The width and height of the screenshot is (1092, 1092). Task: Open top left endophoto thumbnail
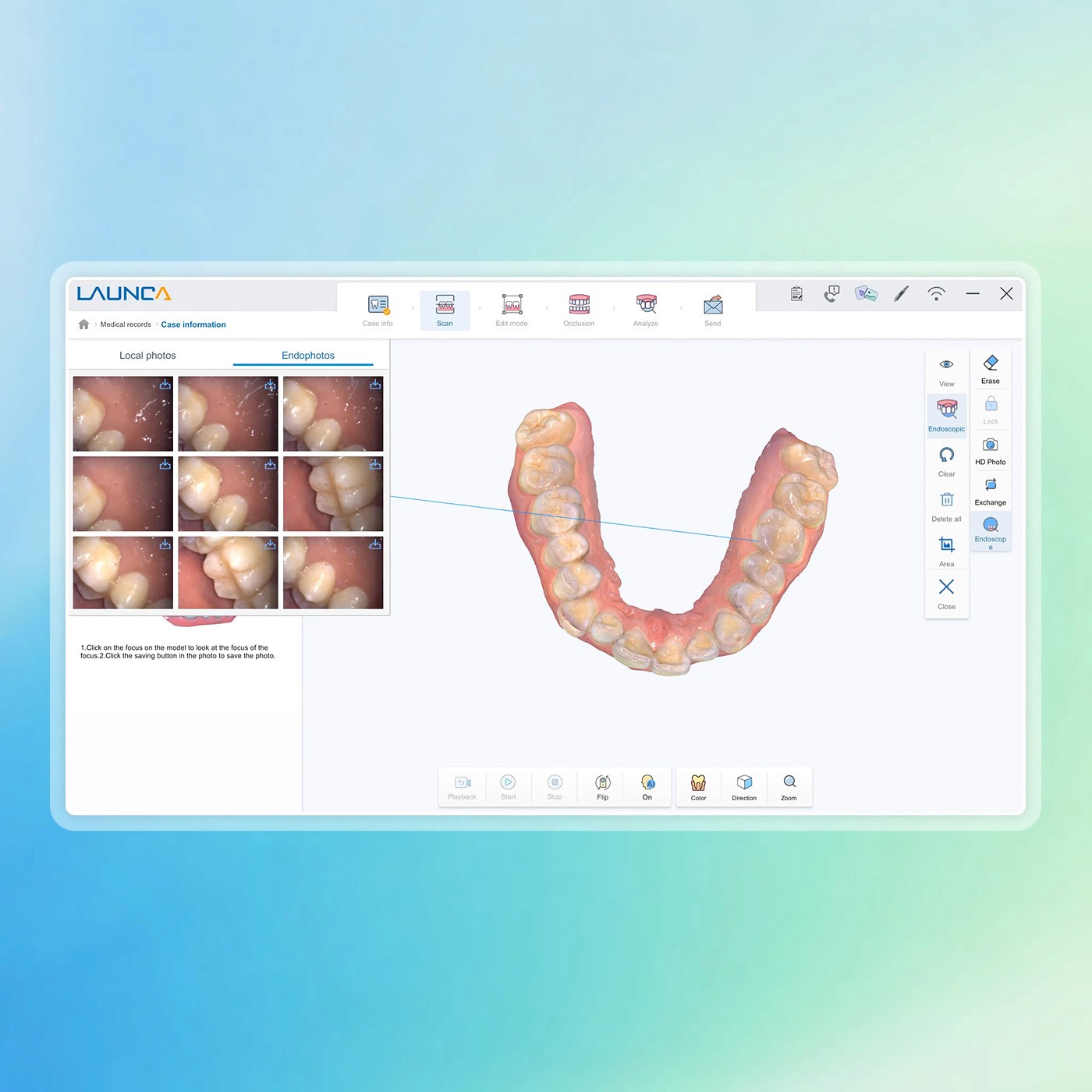122,414
